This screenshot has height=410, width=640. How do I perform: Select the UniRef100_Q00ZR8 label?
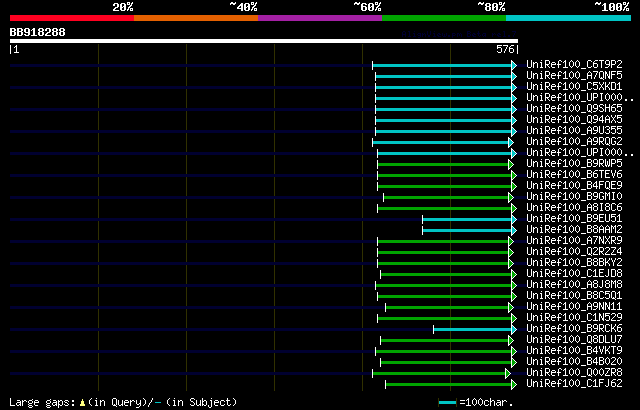(x=574, y=373)
